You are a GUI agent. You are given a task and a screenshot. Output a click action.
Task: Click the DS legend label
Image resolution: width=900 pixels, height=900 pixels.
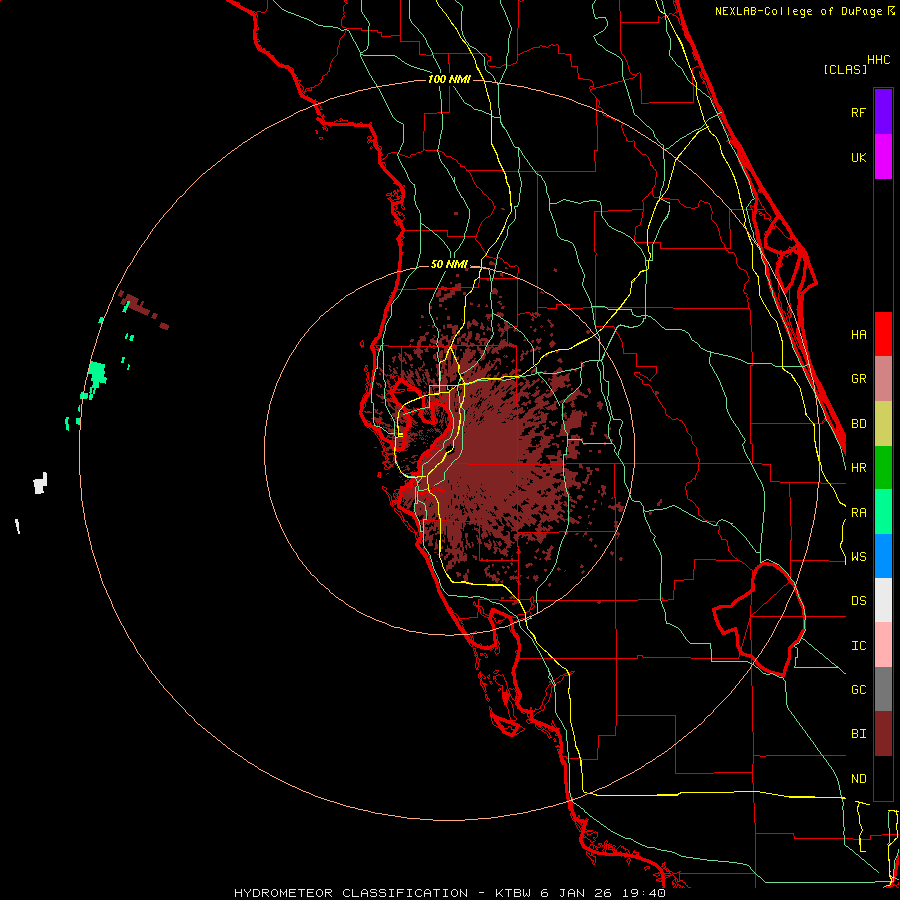[858, 601]
